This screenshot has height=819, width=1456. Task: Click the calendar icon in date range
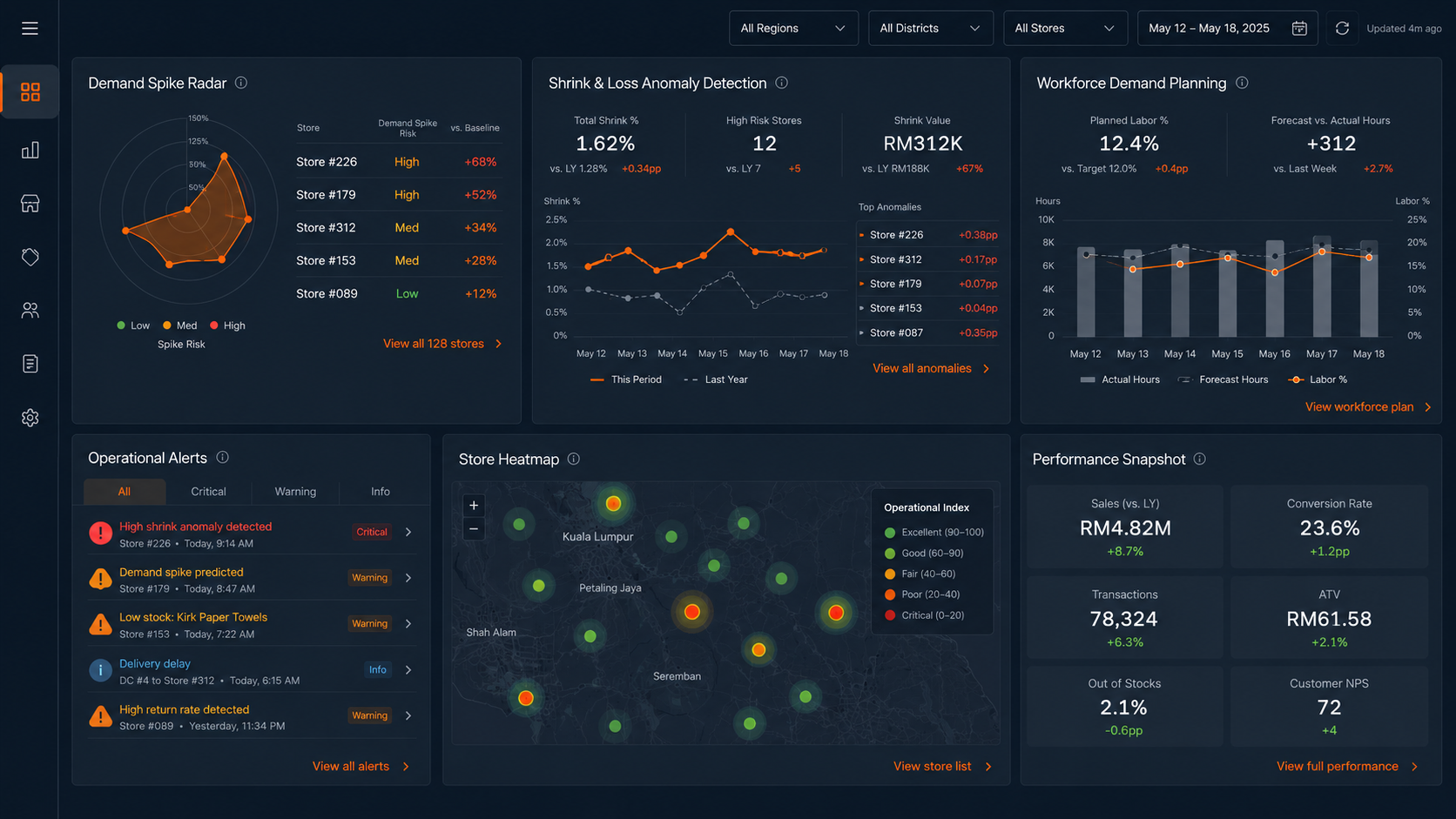(x=1299, y=29)
